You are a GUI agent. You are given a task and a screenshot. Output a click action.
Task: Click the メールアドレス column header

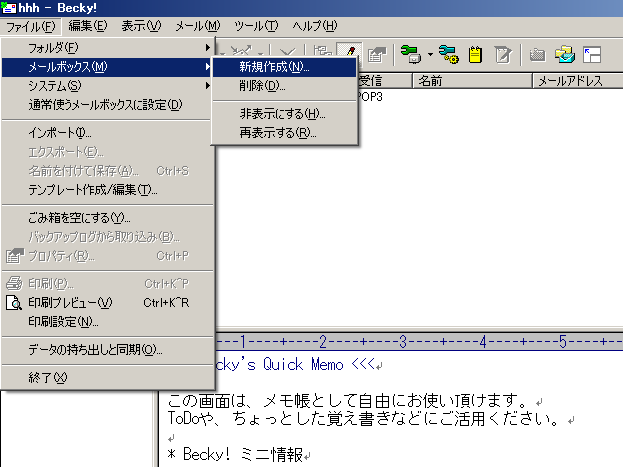tap(578, 81)
